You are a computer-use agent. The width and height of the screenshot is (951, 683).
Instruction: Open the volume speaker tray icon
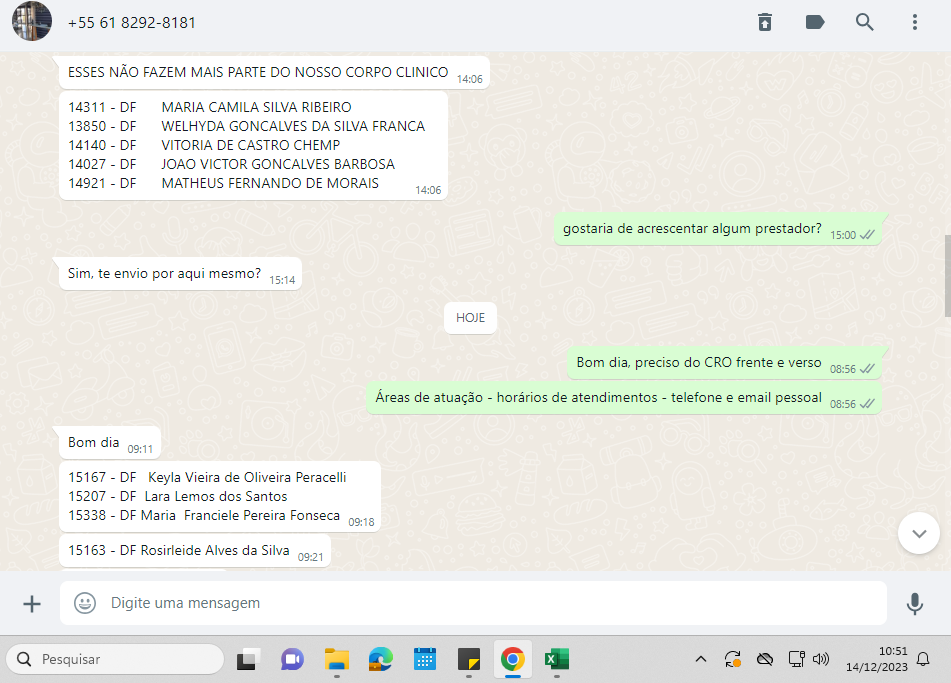pos(821,659)
